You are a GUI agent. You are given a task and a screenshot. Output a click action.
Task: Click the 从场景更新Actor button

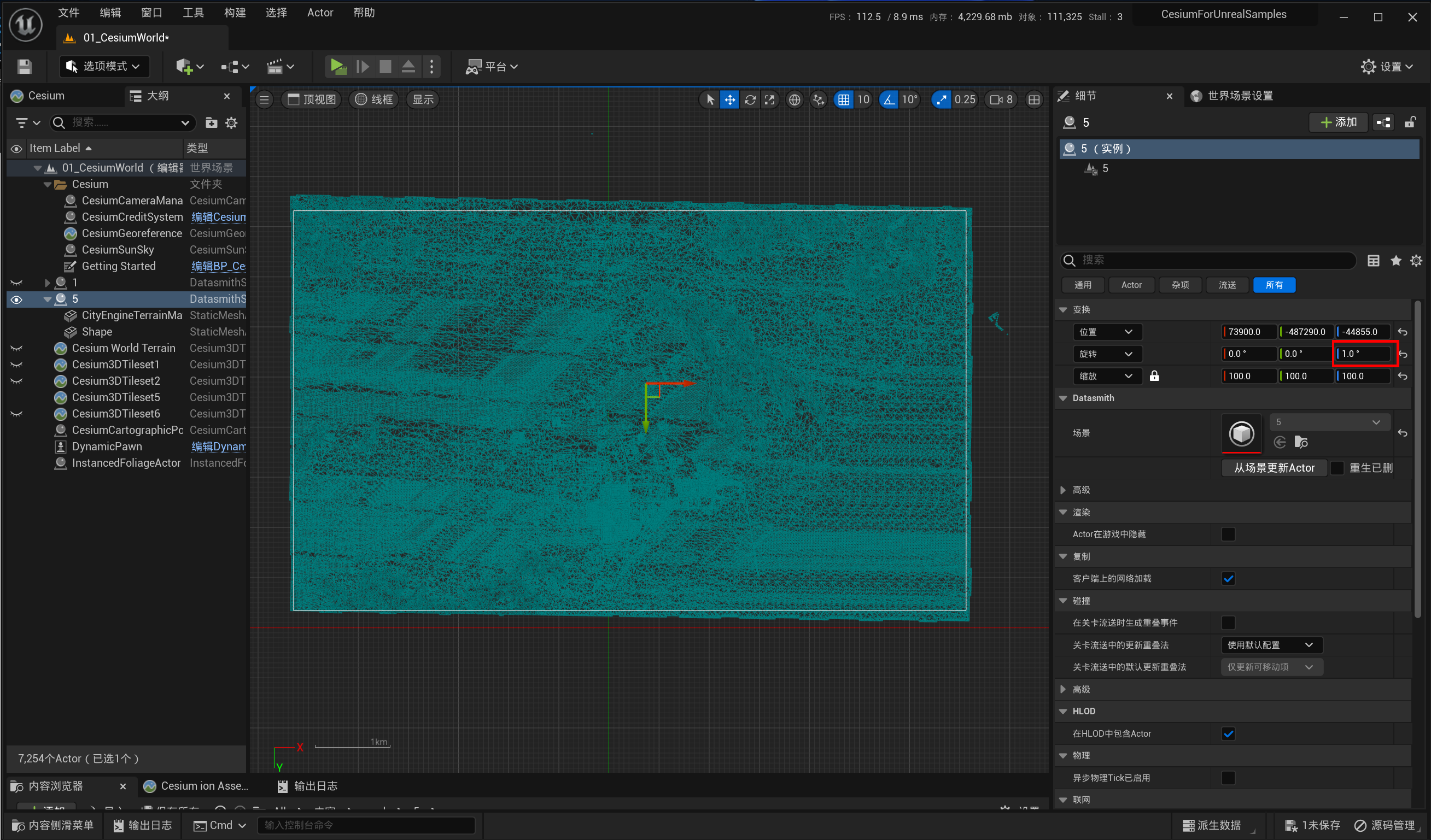[1274, 468]
